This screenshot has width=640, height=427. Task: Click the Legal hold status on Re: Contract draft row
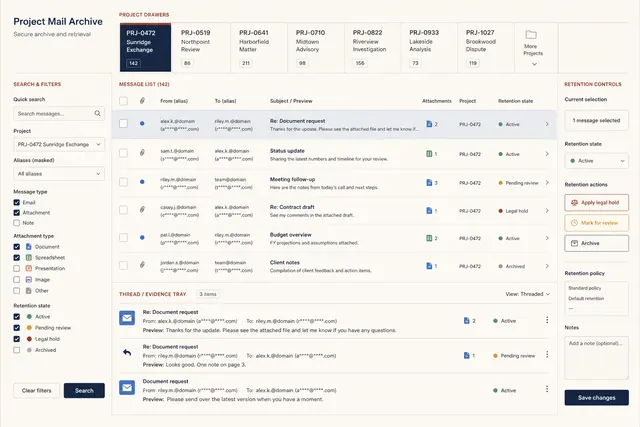513,211
